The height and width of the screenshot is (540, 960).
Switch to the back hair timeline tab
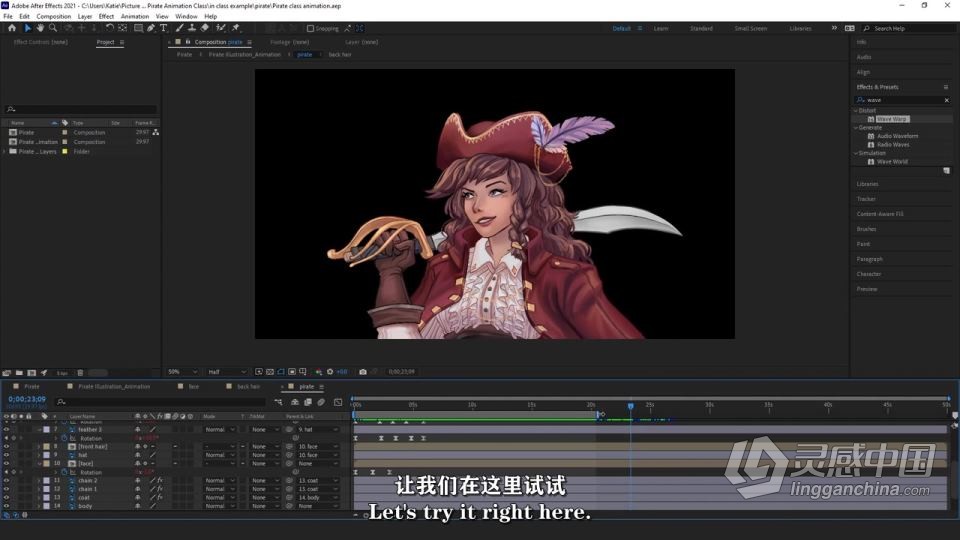click(248, 387)
